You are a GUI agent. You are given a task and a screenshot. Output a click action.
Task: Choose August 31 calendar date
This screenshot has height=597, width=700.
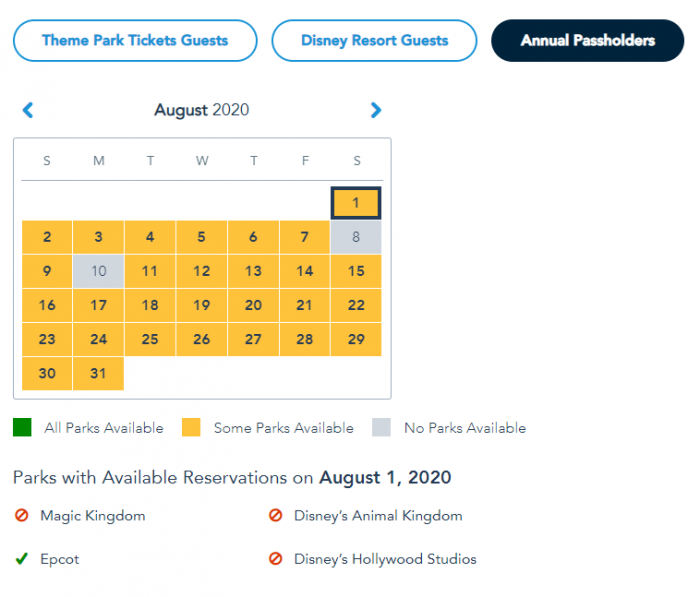pyautogui.click(x=98, y=373)
